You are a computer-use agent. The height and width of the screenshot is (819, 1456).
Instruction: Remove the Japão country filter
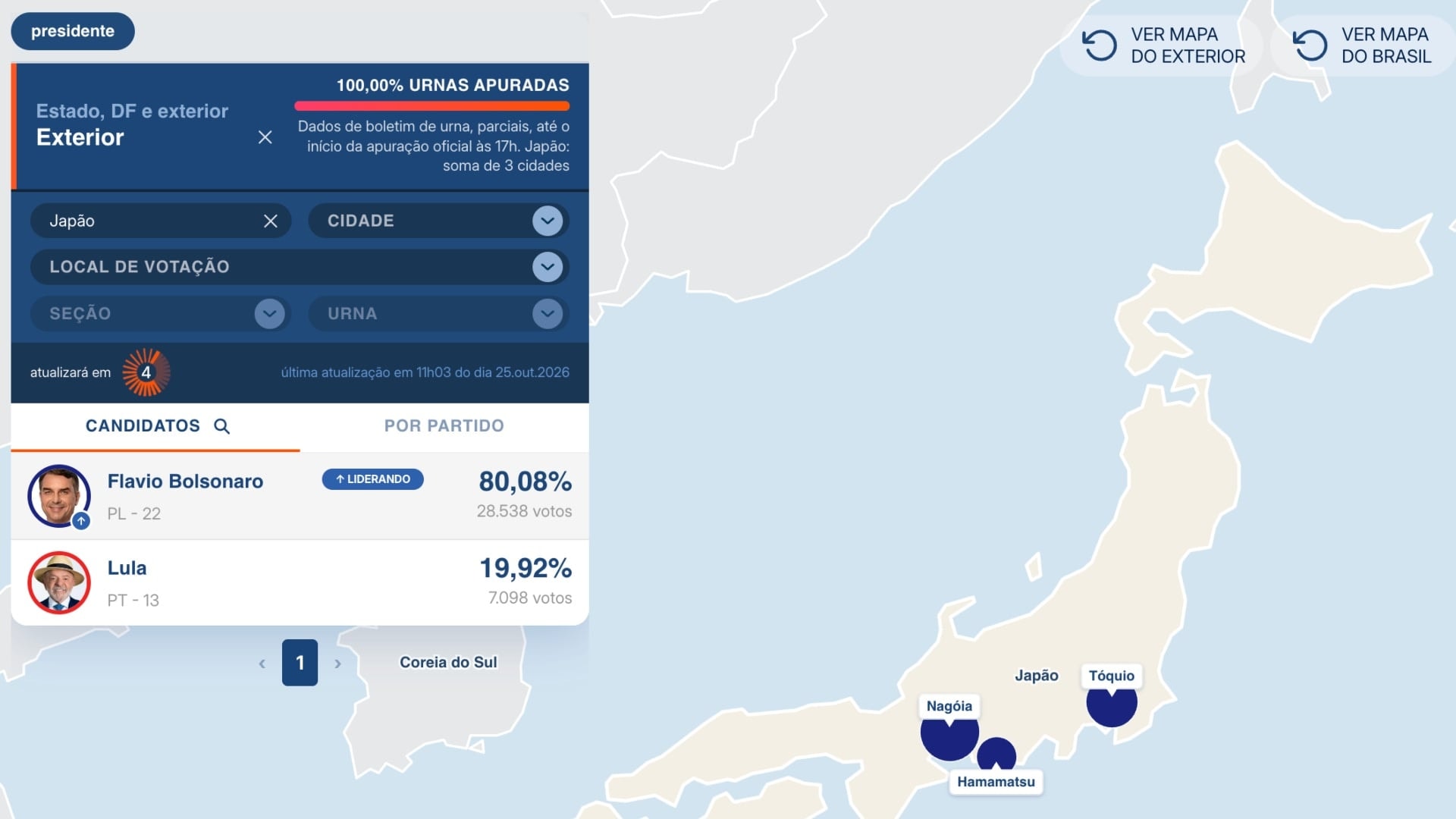click(x=270, y=221)
